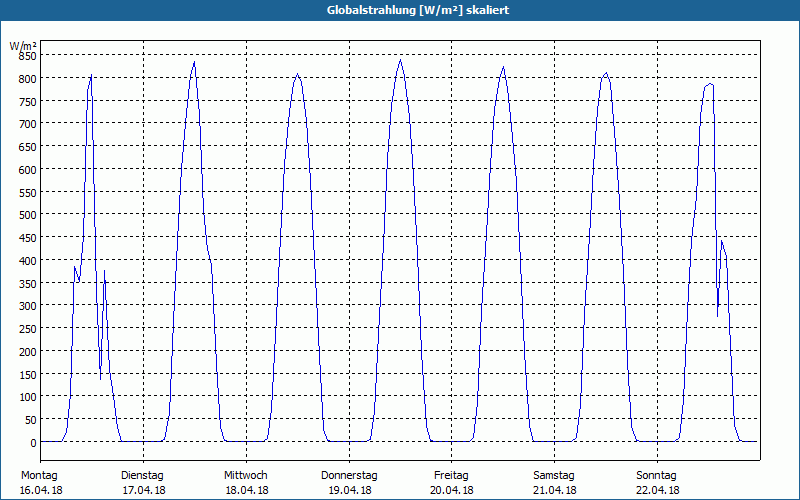Click the 600 axis value
Viewport: 800px width, 500px height.
click(27, 169)
